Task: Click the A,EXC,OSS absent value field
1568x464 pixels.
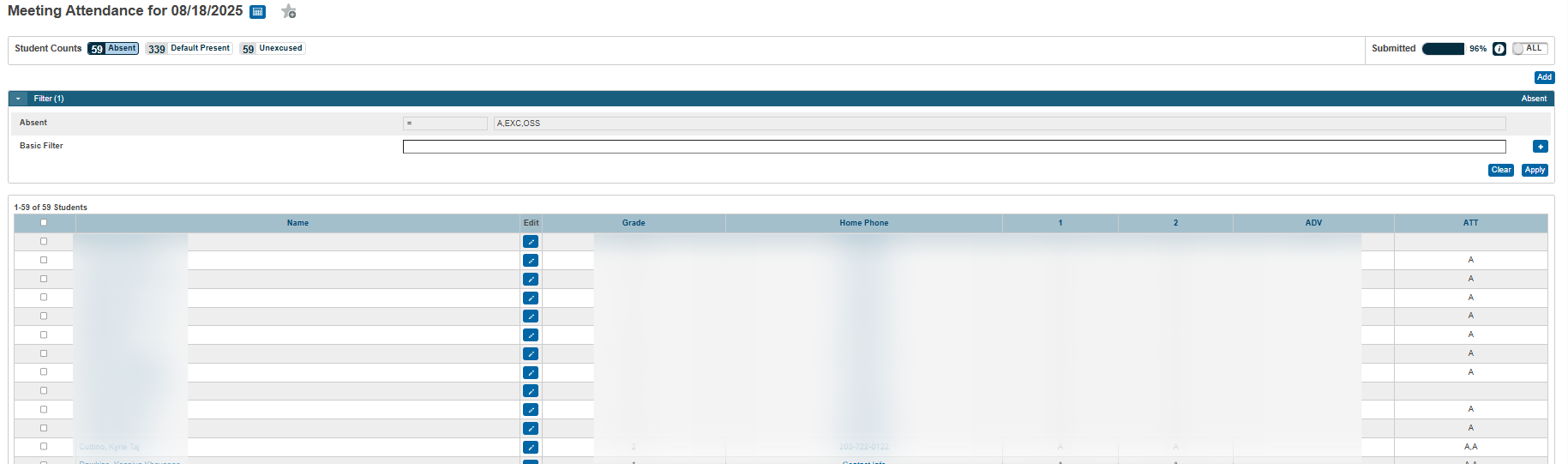Action: [x=1000, y=124]
